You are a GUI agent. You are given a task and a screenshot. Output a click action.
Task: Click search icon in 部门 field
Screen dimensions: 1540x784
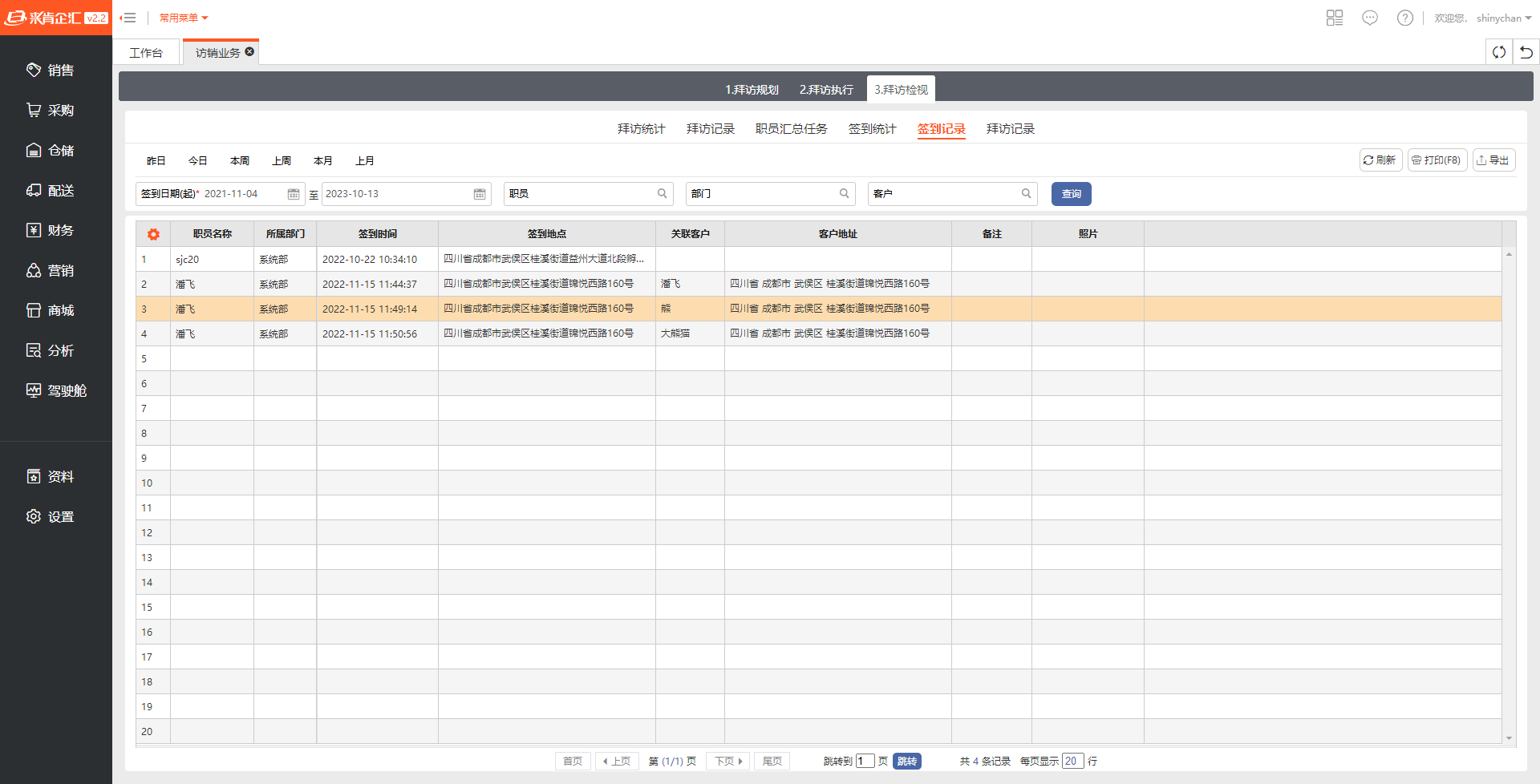(845, 193)
